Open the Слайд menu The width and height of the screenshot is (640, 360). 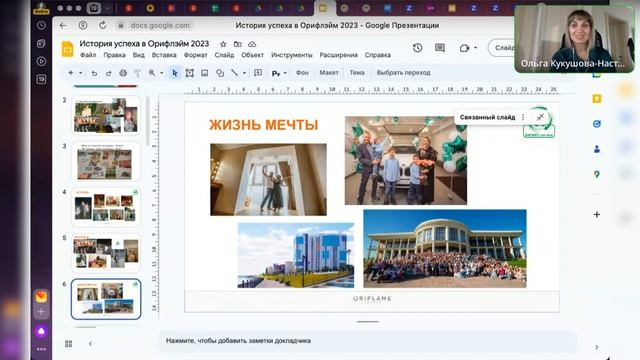[224, 55]
